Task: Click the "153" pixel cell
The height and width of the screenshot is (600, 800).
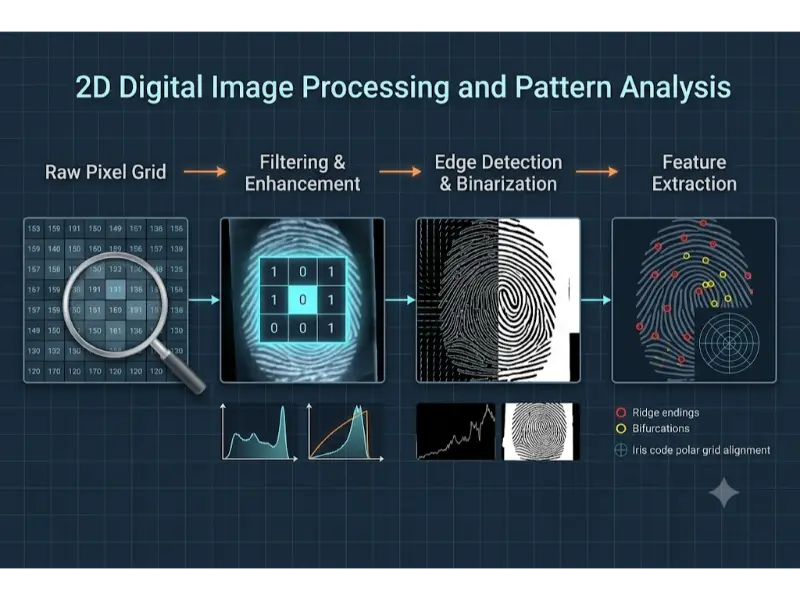Action: click(x=34, y=229)
